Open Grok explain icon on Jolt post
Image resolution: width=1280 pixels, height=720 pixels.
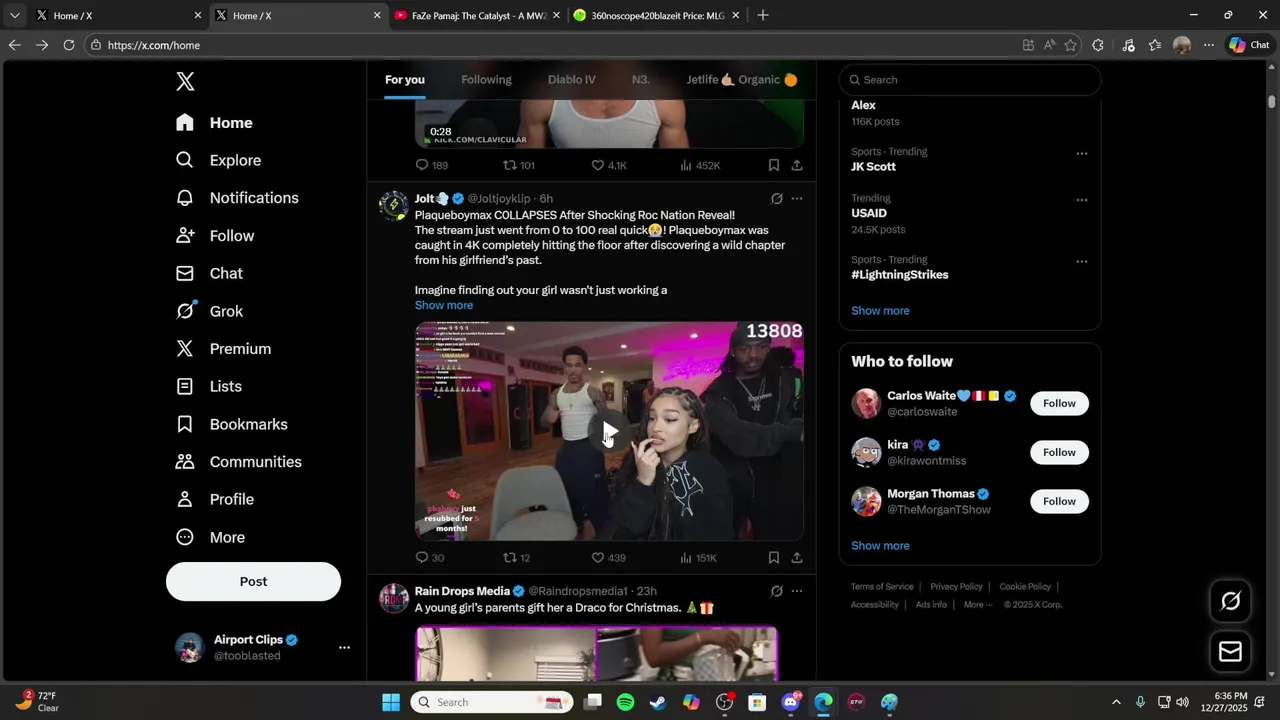pos(776,199)
